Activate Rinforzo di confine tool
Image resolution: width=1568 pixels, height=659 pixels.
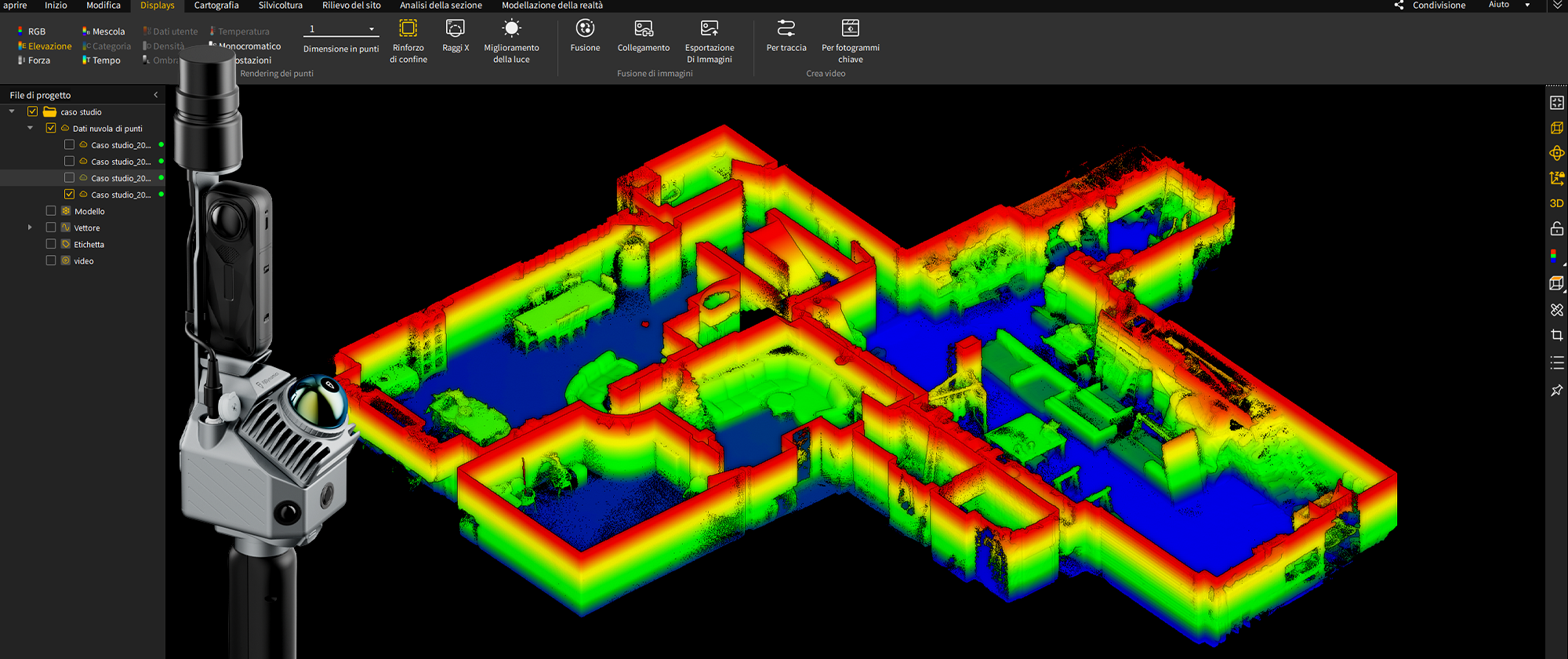point(408,42)
